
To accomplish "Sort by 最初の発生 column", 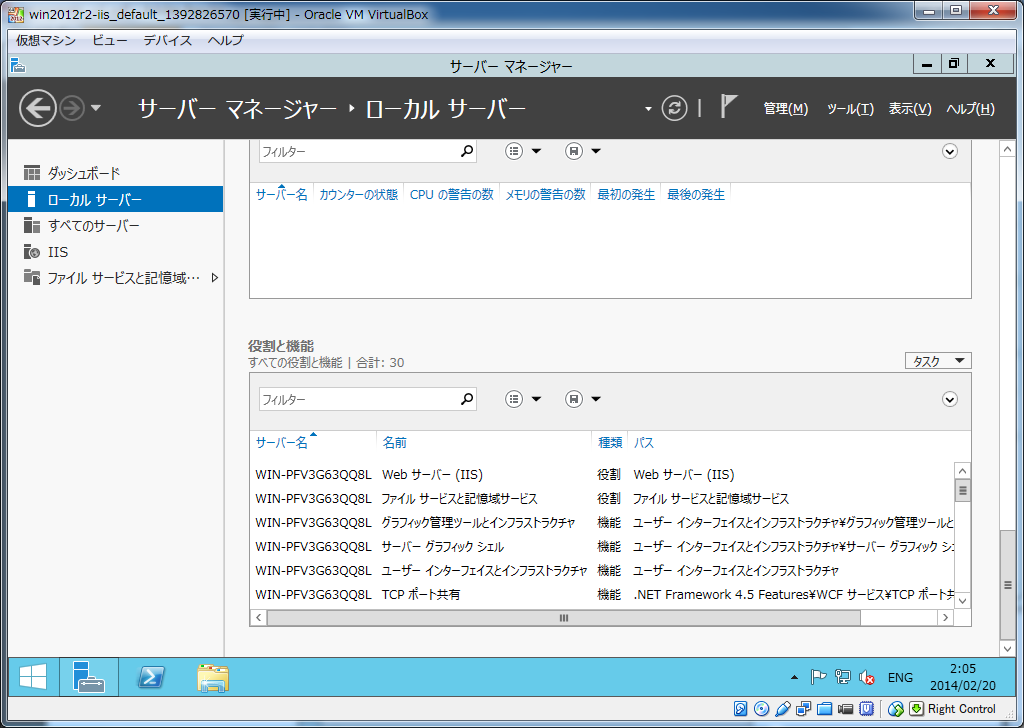I will pyautogui.click(x=626, y=195).
